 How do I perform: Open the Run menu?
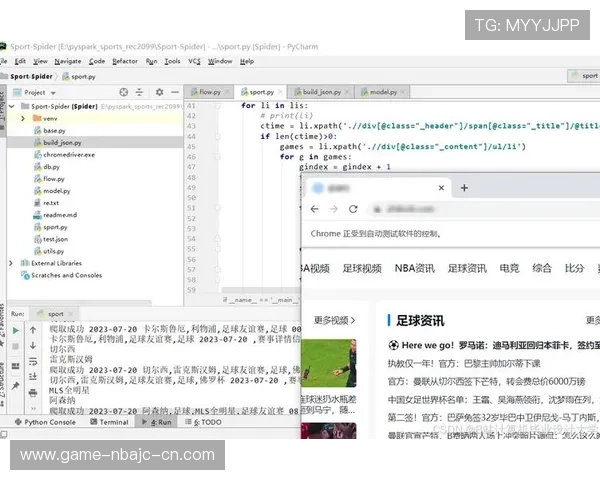coord(151,61)
